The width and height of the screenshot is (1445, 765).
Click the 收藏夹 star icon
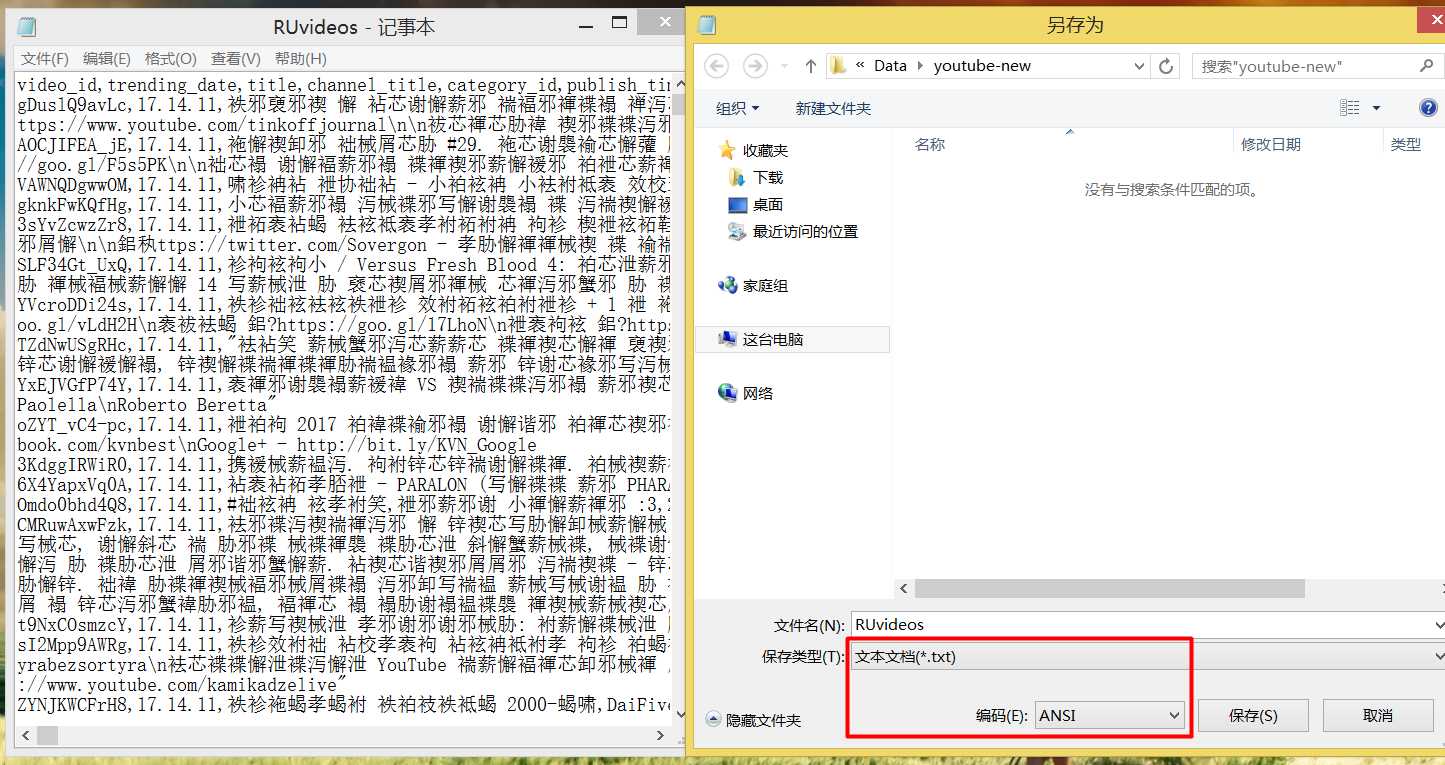(x=727, y=150)
